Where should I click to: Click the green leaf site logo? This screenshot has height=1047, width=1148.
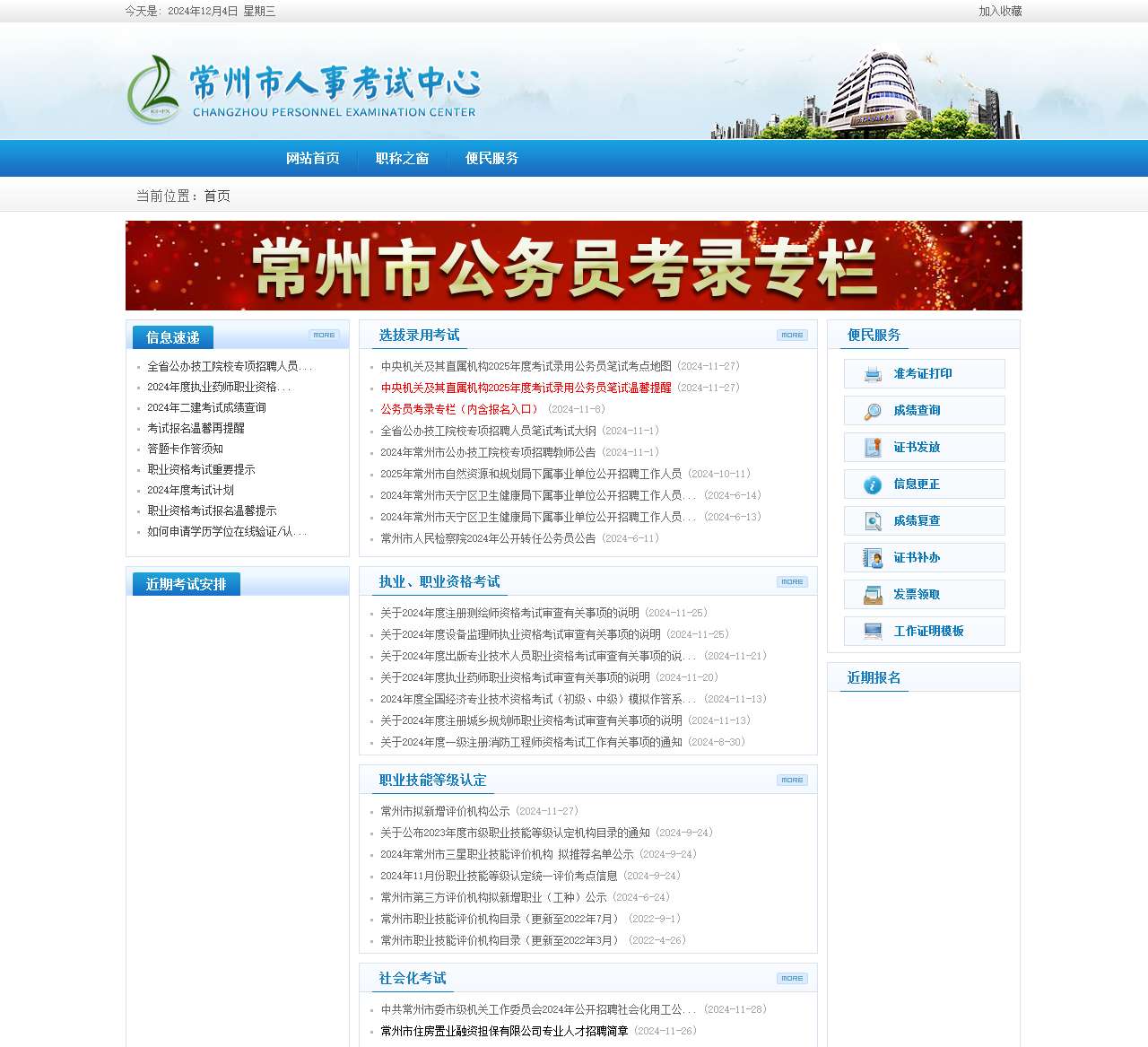pyautogui.click(x=153, y=88)
